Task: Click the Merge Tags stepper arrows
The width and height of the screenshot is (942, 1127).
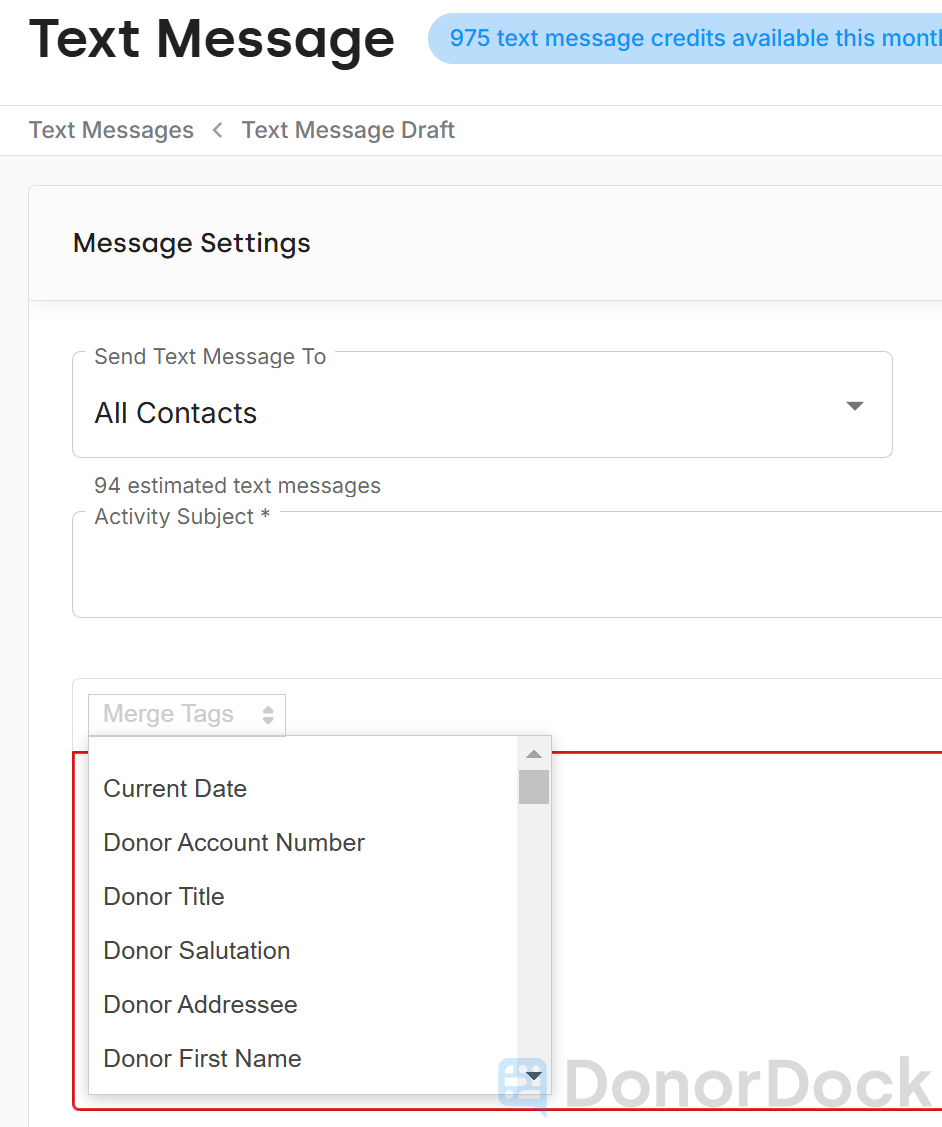Action: 268,714
